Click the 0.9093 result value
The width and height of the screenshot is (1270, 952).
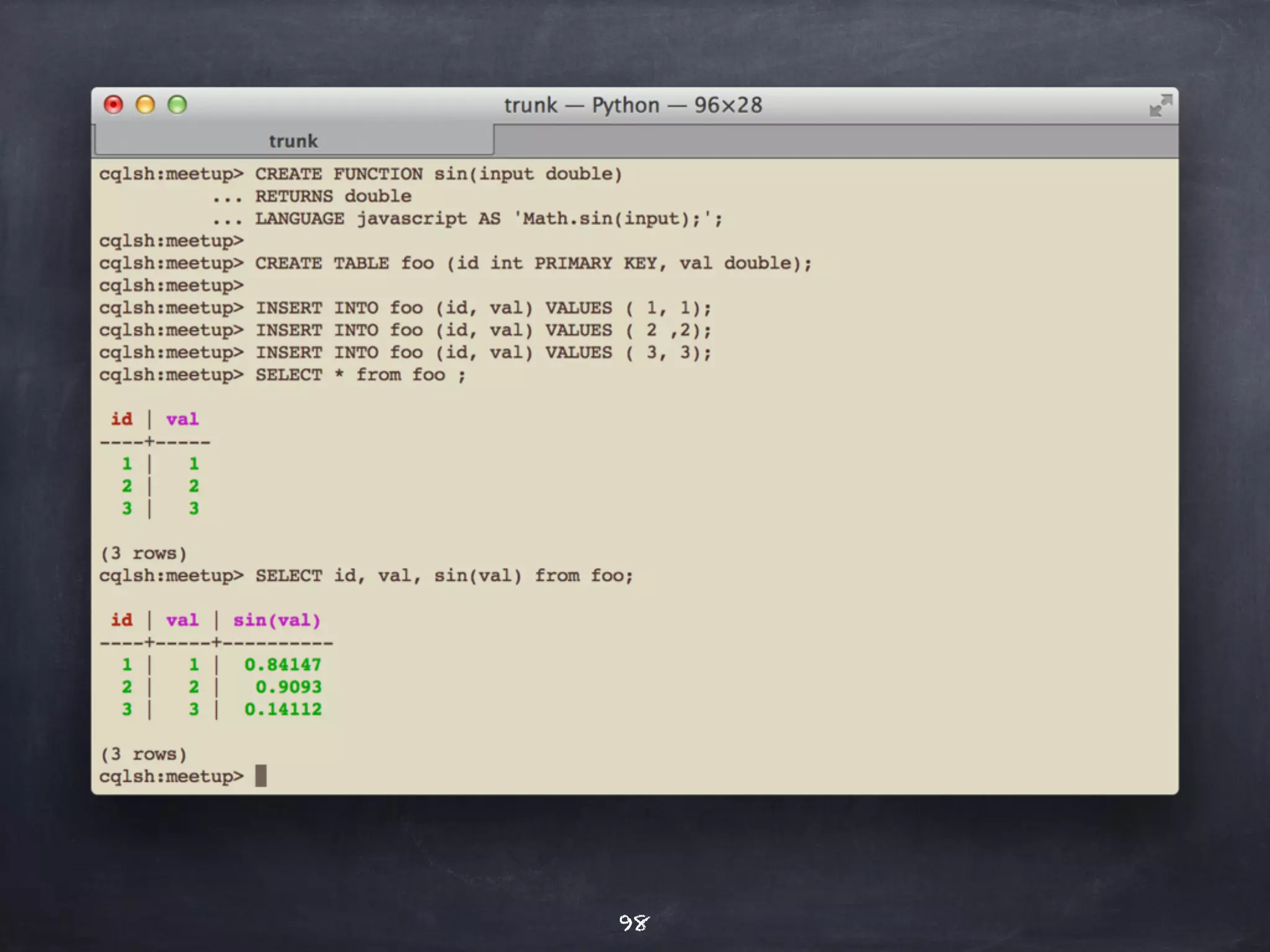pyautogui.click(x=288, y=687)
